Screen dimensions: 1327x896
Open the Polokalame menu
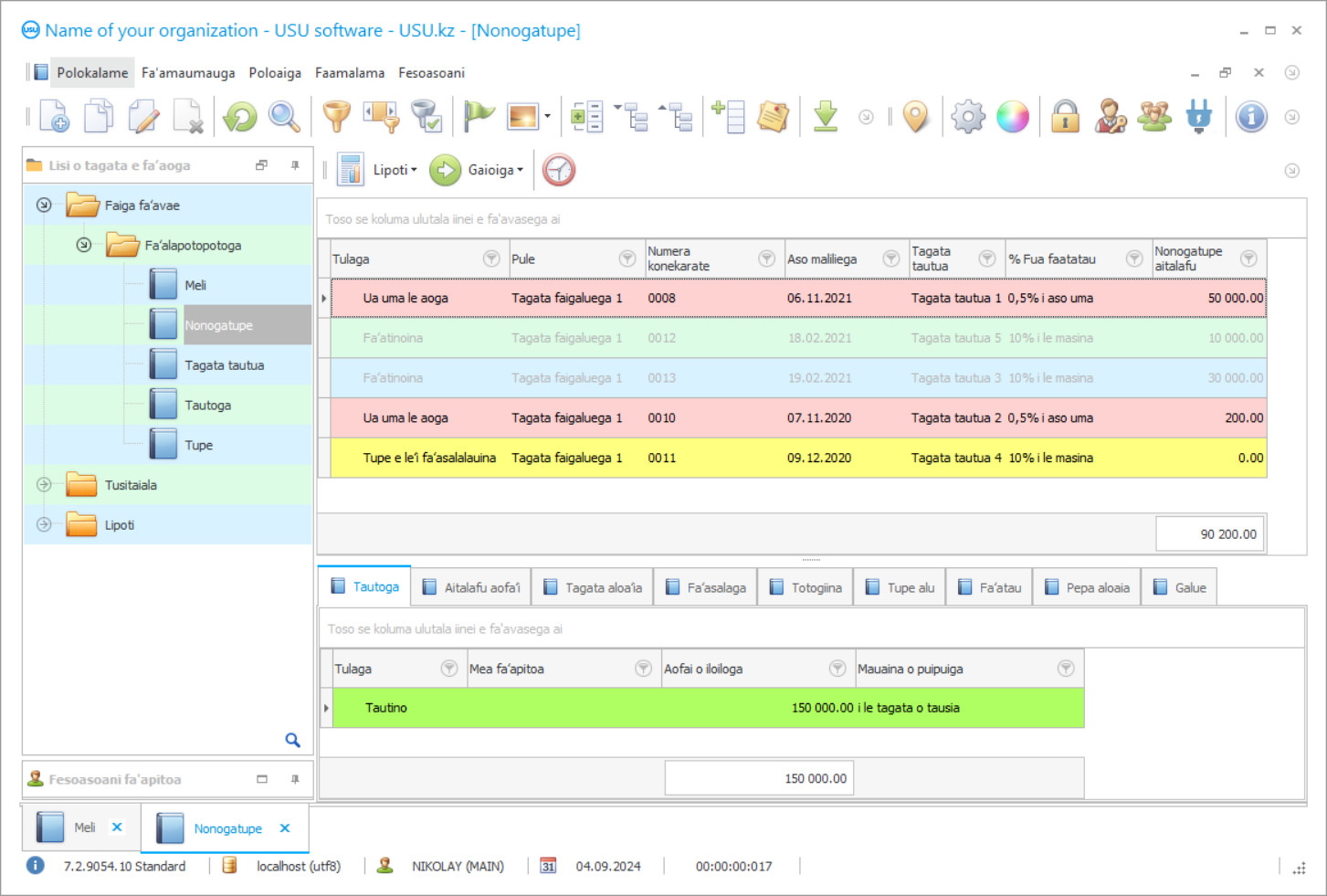pos(92,72)
